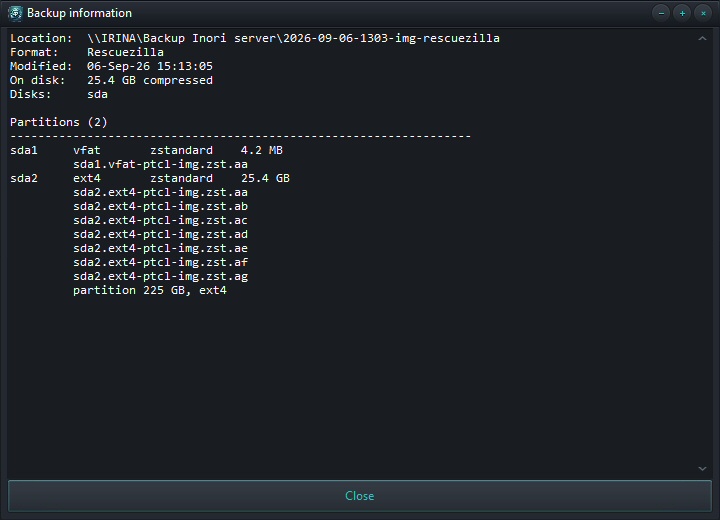Maximize the Backup information window
Viewport: 720px width, 520px height.
pyautogui.click(x=682, y=13)
